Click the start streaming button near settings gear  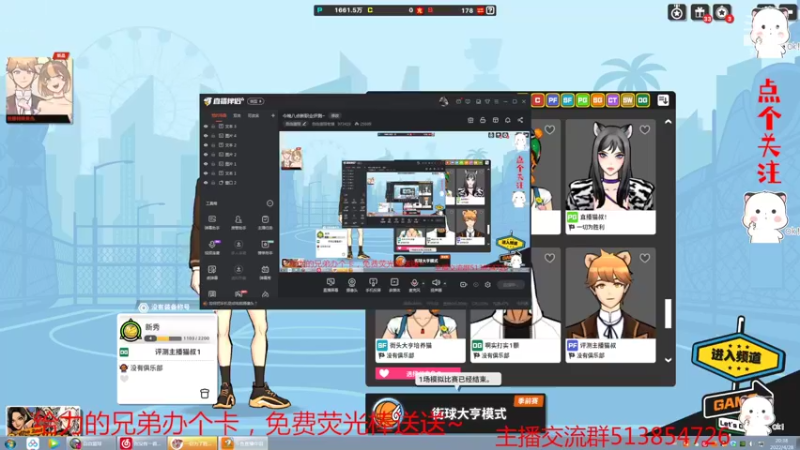click(510, 285)
